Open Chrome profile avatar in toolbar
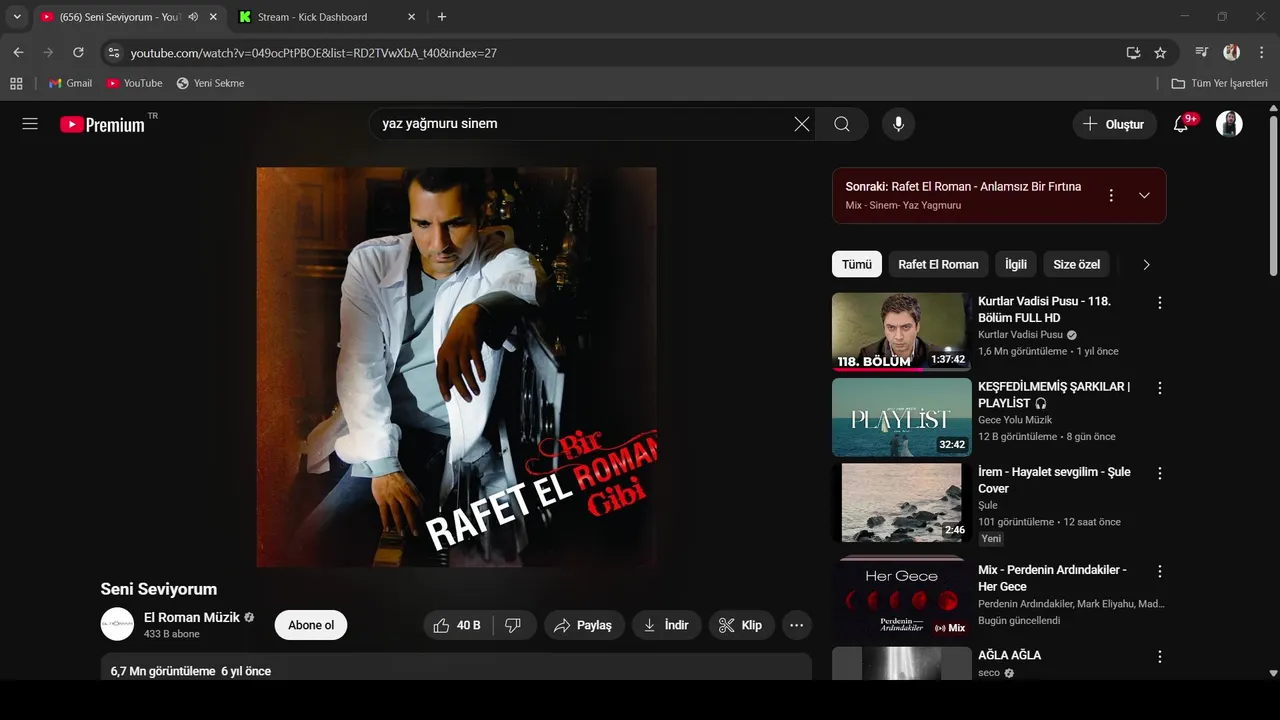This screenshot has width=1280, height=720. 1231,52
